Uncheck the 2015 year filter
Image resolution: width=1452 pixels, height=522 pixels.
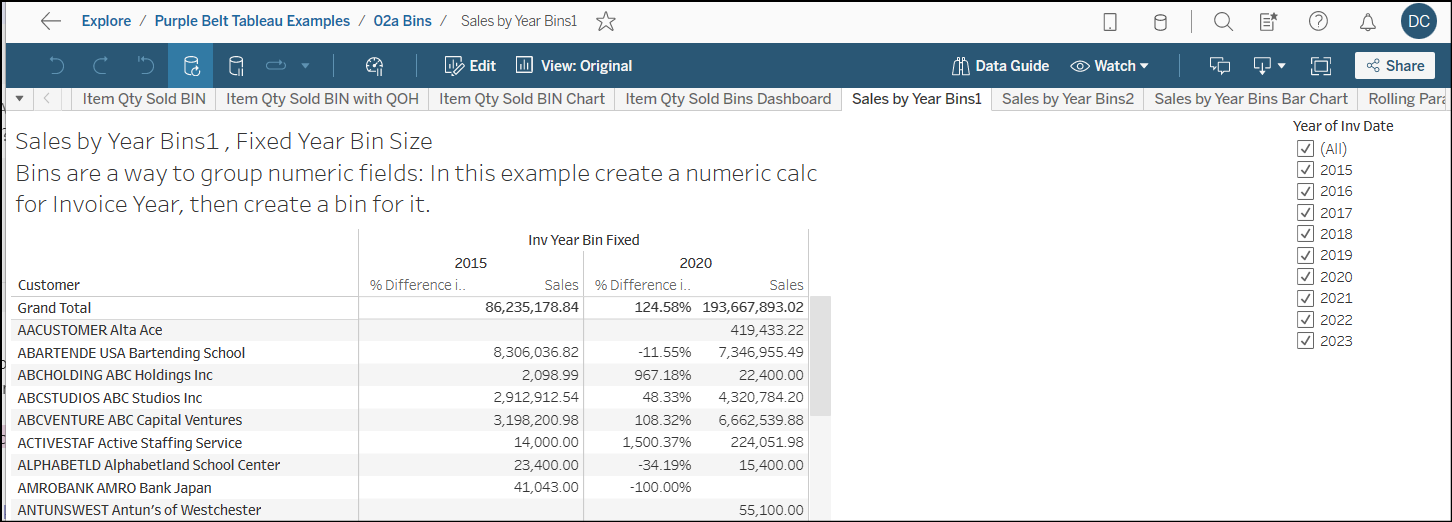[1305, 170]
